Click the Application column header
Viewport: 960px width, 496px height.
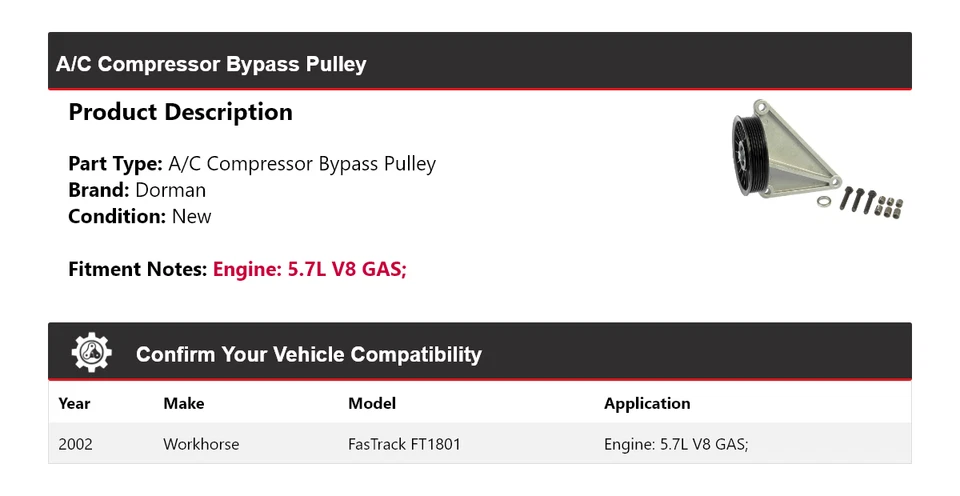(647, 404)
